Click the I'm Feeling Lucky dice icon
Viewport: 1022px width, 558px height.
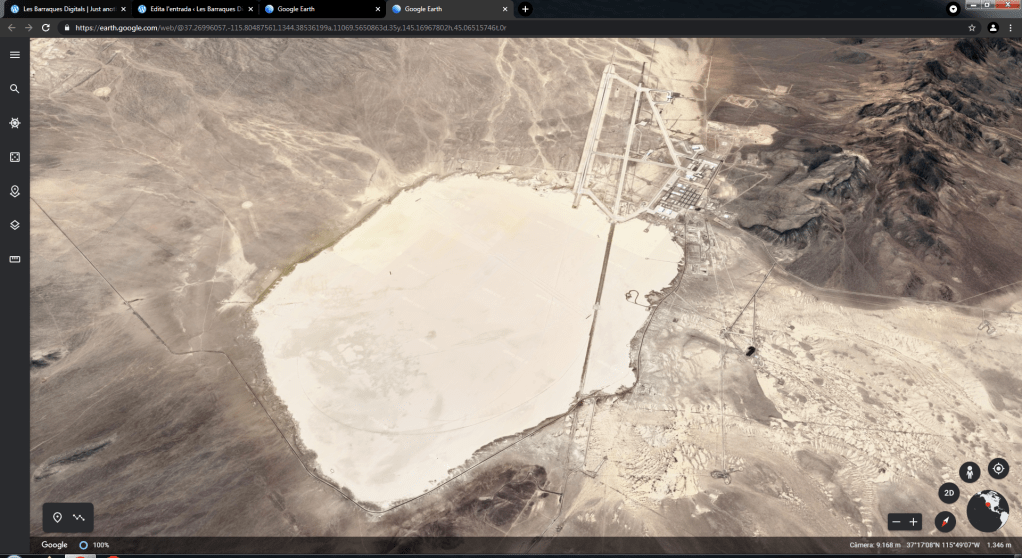pos(15,157)
